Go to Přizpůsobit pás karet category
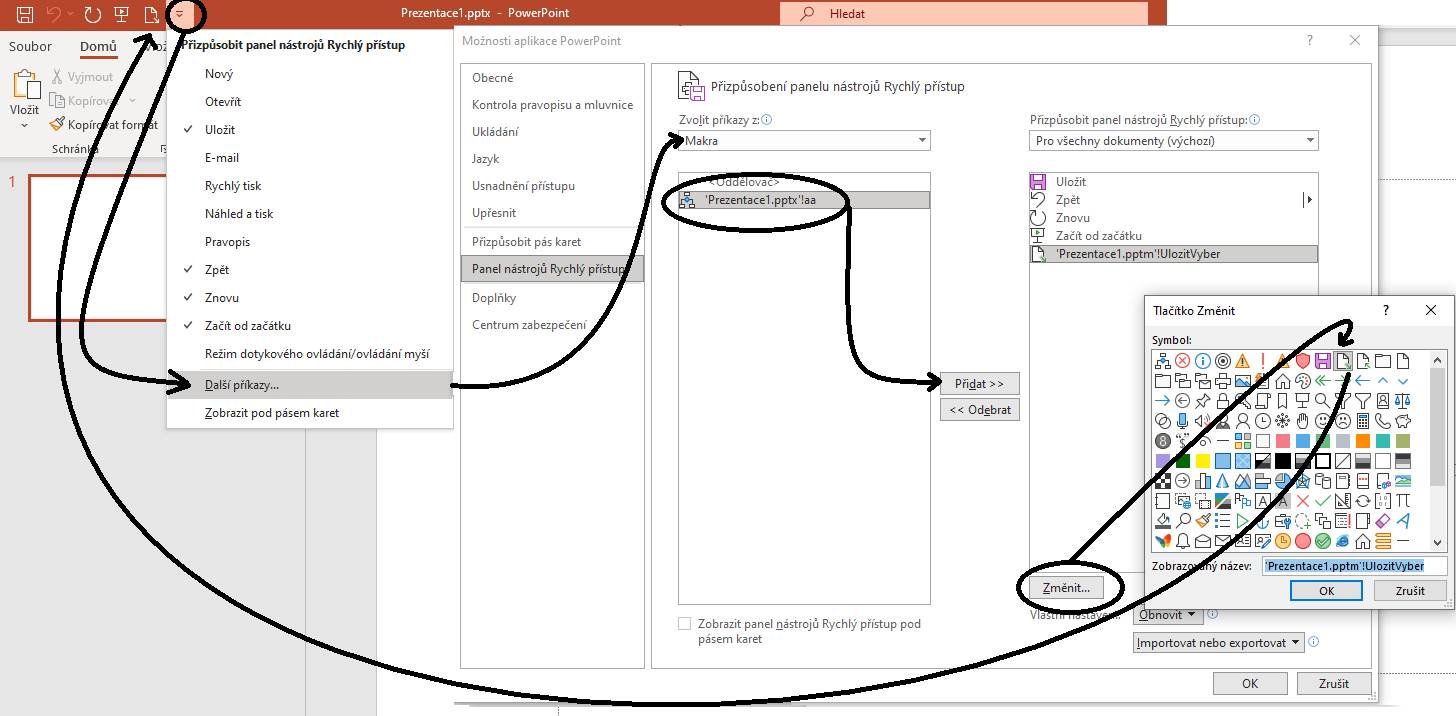 point(552,242)
